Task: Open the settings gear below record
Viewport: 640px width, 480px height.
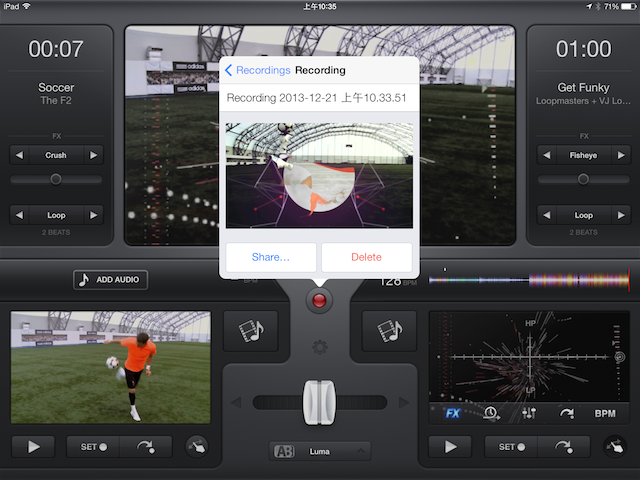Action: coord(320,348)
